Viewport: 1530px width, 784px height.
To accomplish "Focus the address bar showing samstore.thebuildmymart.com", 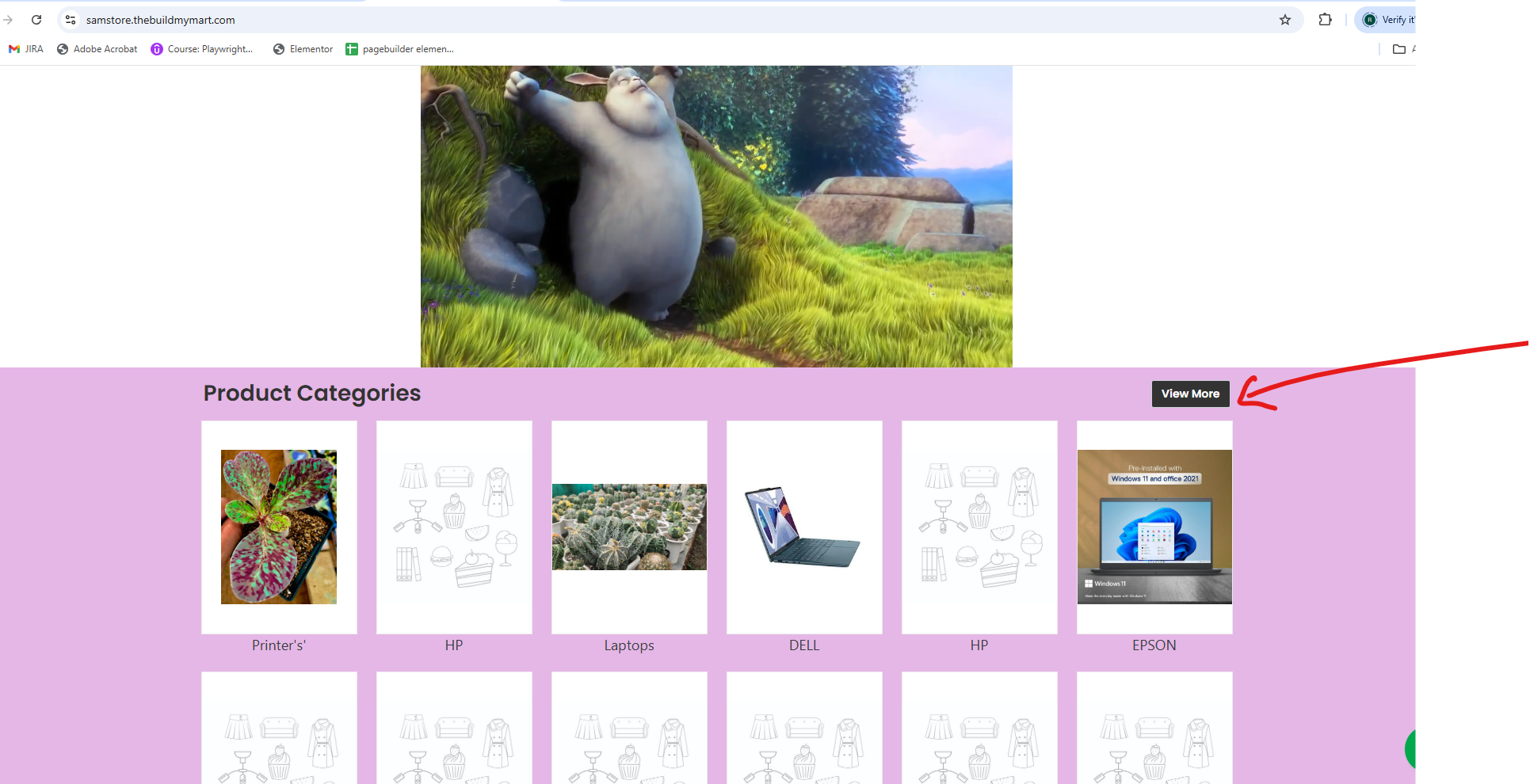I will [x=681, y=20].
